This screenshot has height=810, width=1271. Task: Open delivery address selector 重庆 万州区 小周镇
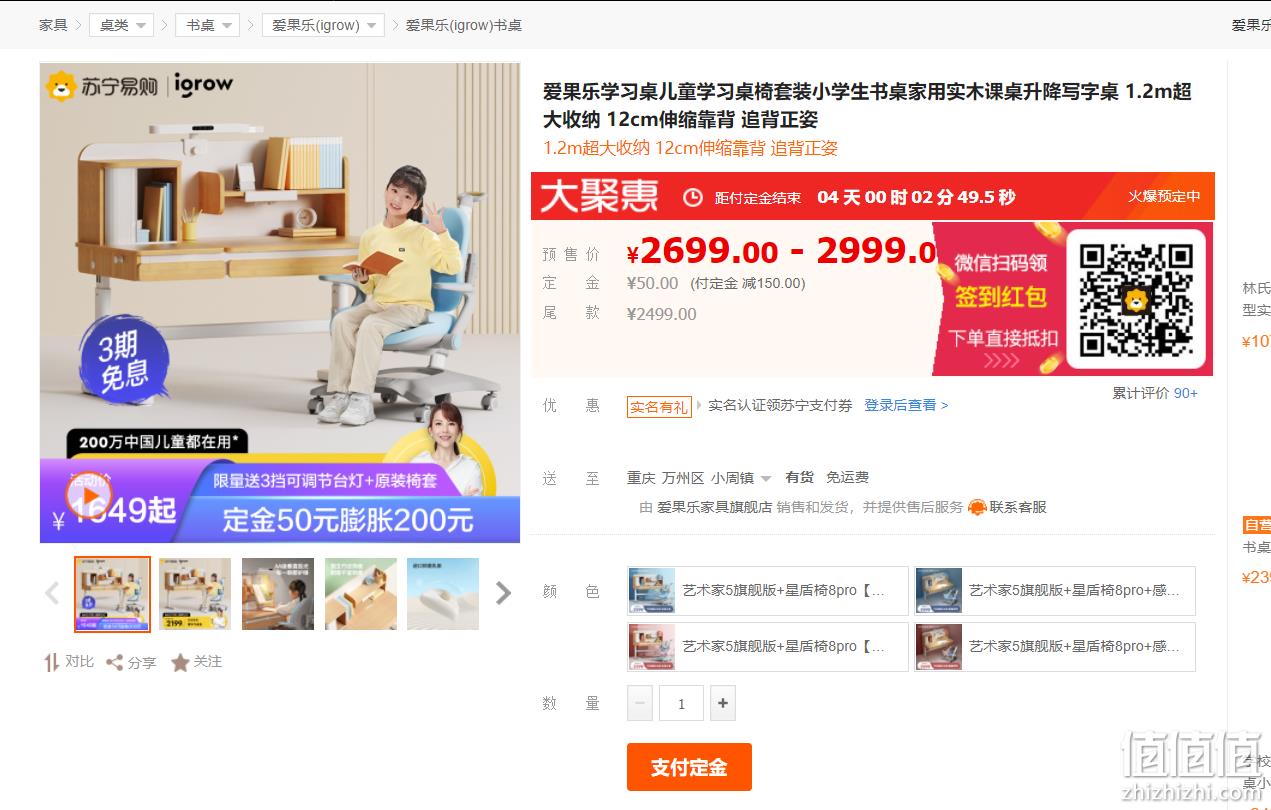[x=699, y=478]
